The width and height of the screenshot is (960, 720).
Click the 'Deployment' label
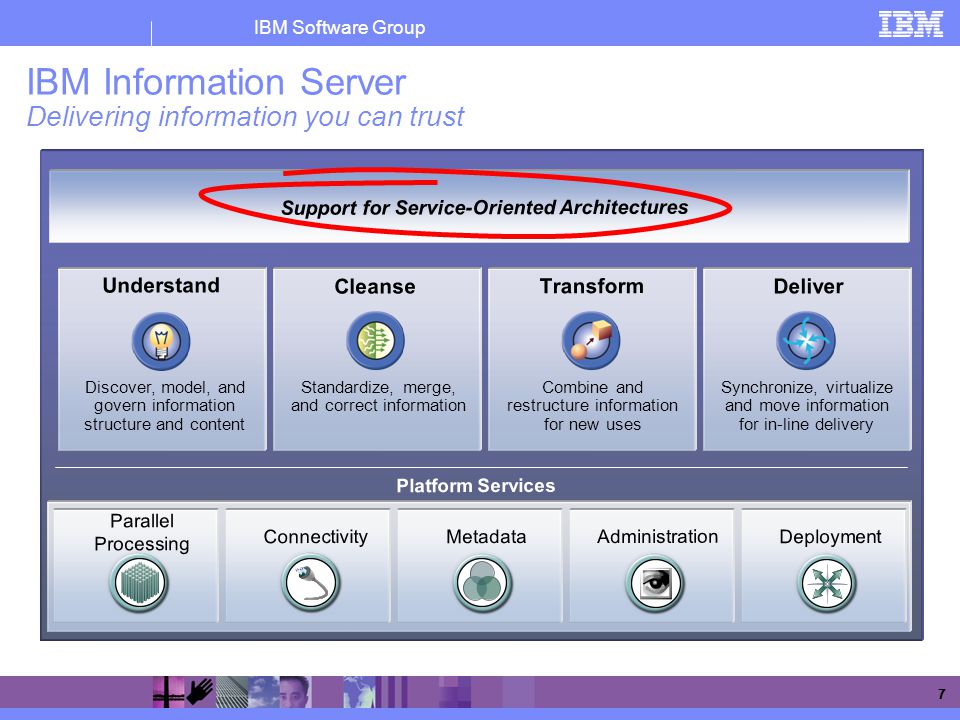click(x=830, y=537)
